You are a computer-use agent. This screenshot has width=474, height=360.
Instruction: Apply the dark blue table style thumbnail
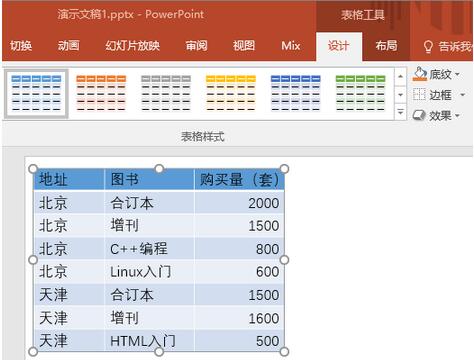tap(296, 93)
